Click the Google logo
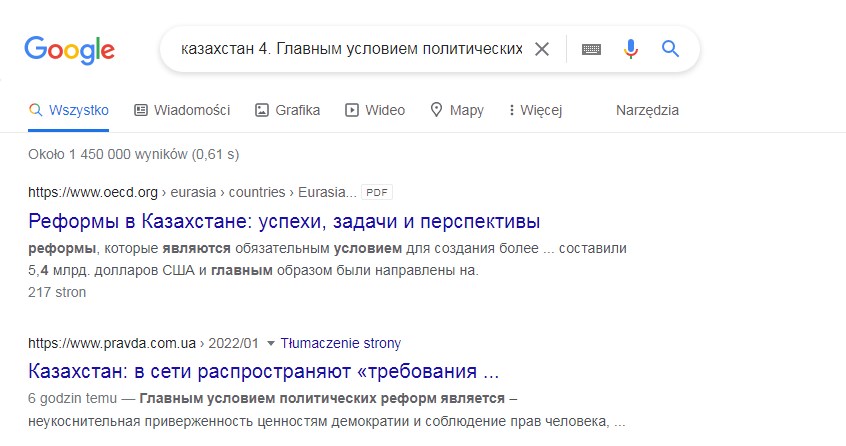 (70, 50)
